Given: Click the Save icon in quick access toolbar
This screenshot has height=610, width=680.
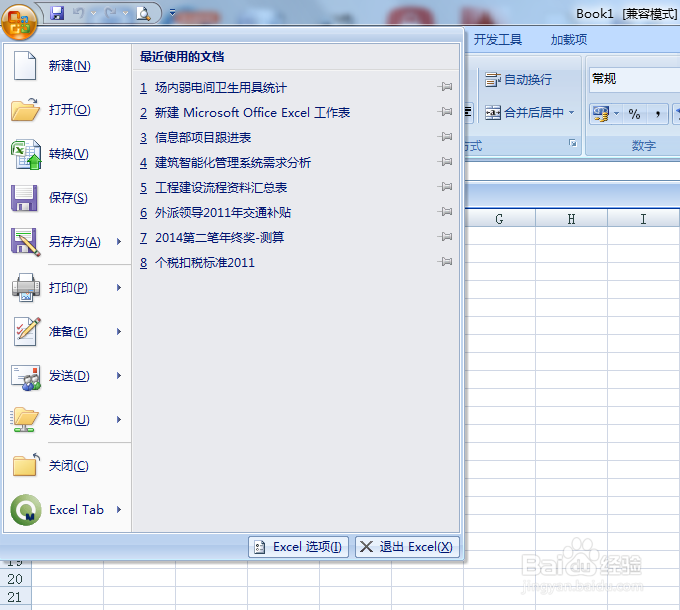Looking at the screenshot, I should (x=57, y=13).
